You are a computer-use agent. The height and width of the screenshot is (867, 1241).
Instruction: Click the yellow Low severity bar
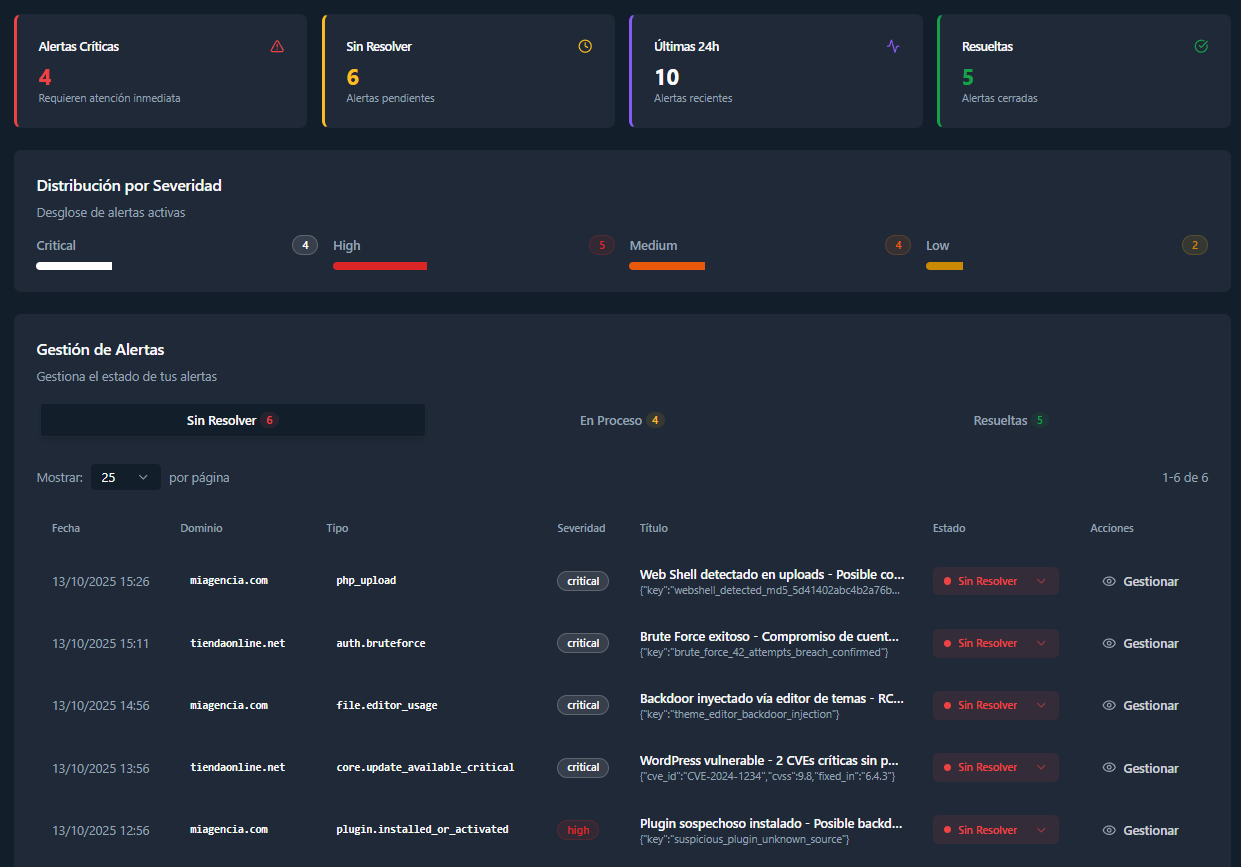944,266
